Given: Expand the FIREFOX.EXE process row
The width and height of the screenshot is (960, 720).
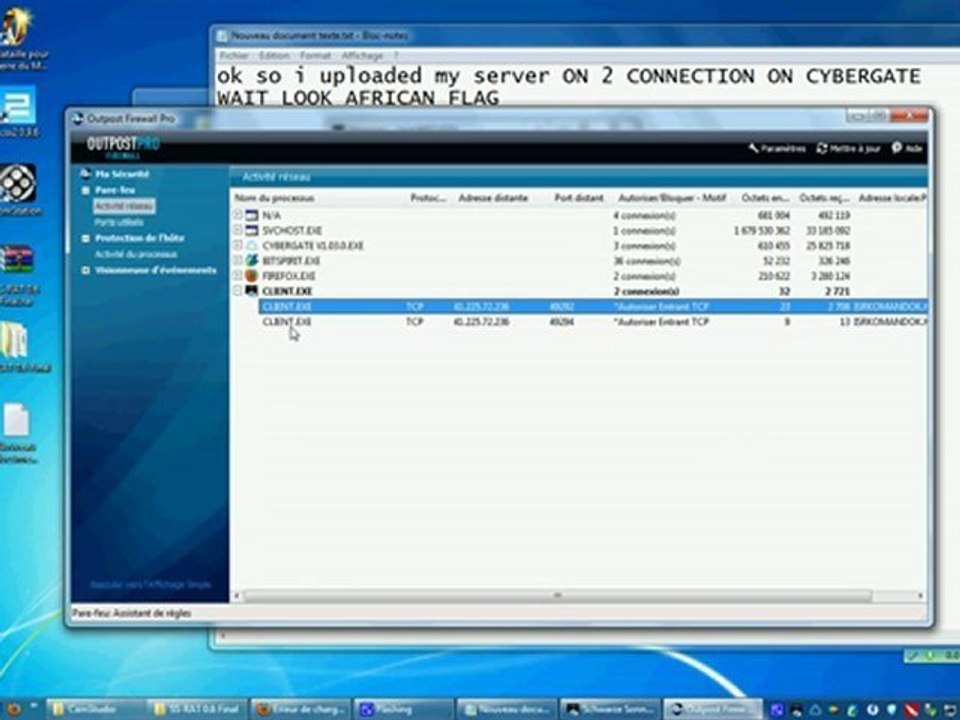Looking at the screenshot, I should 238,276.
